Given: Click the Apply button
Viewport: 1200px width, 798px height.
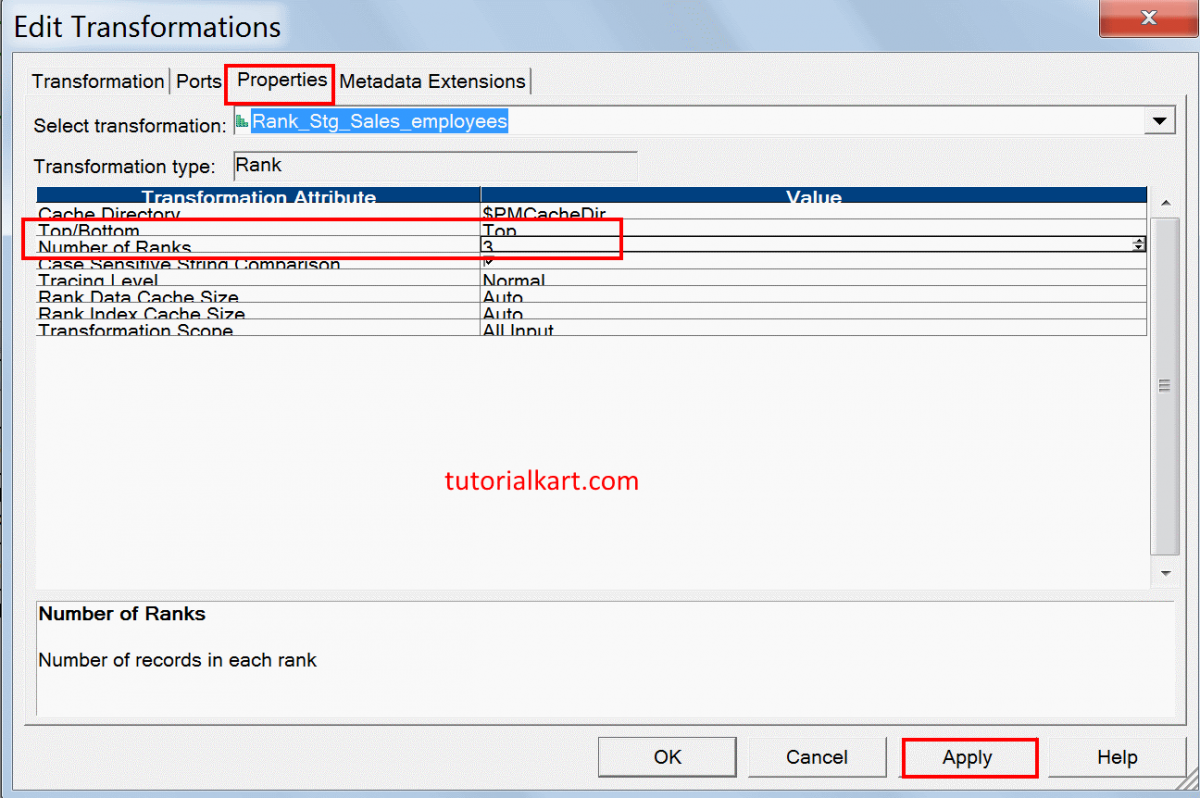Looking at the screenshot, I should coord(969,757).
